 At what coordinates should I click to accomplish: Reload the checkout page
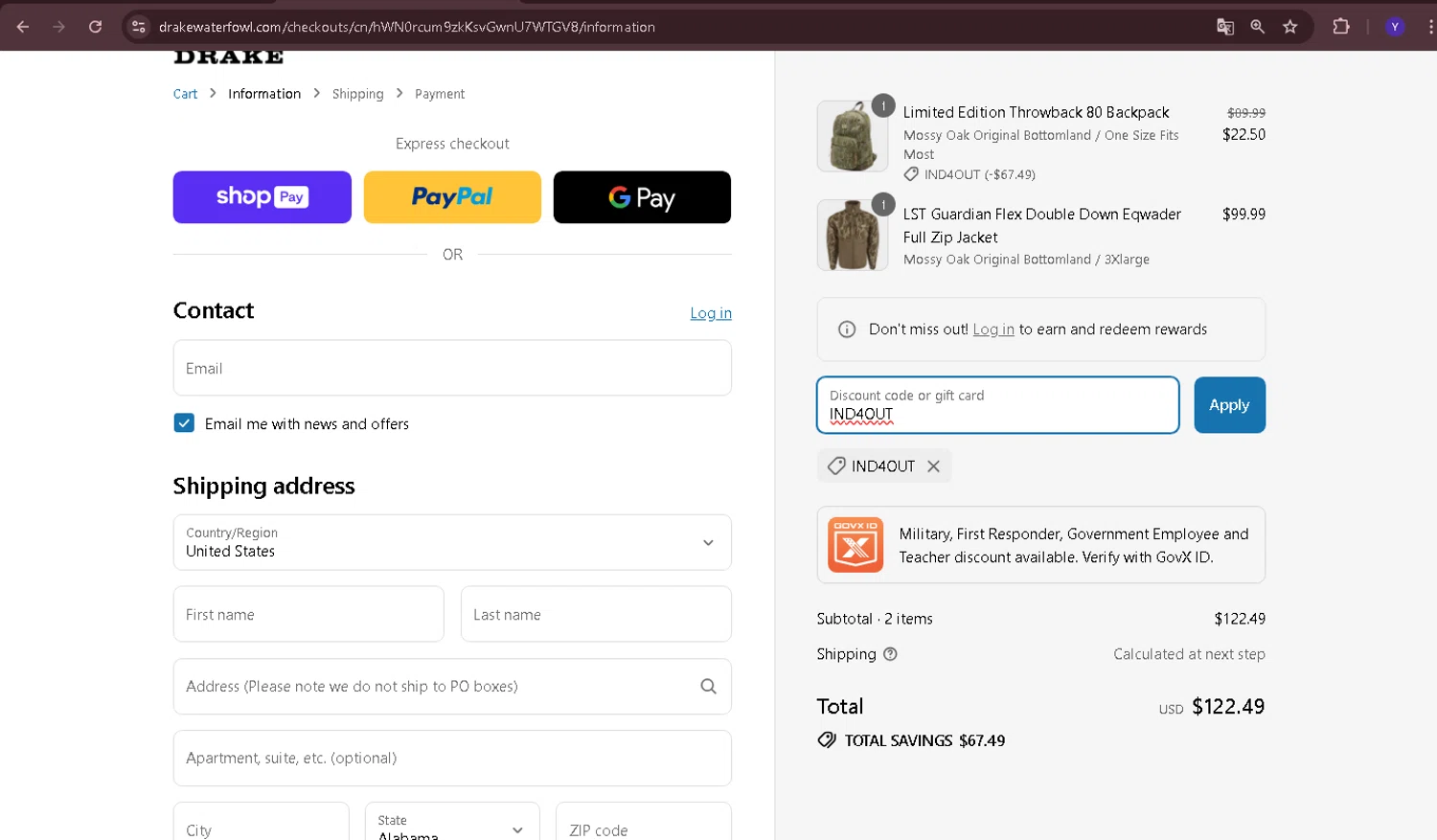(x=96, y=27)
